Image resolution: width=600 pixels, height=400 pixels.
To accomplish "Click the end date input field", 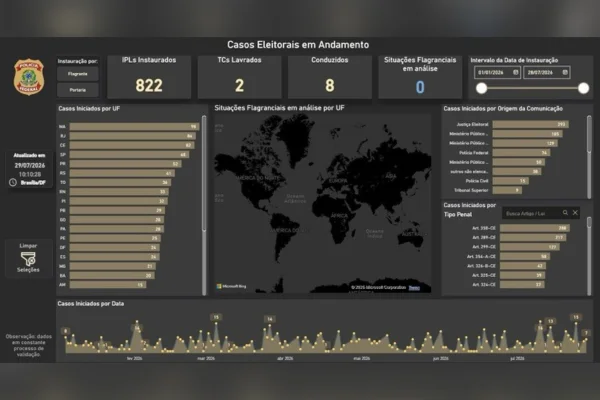I will 546,72.
